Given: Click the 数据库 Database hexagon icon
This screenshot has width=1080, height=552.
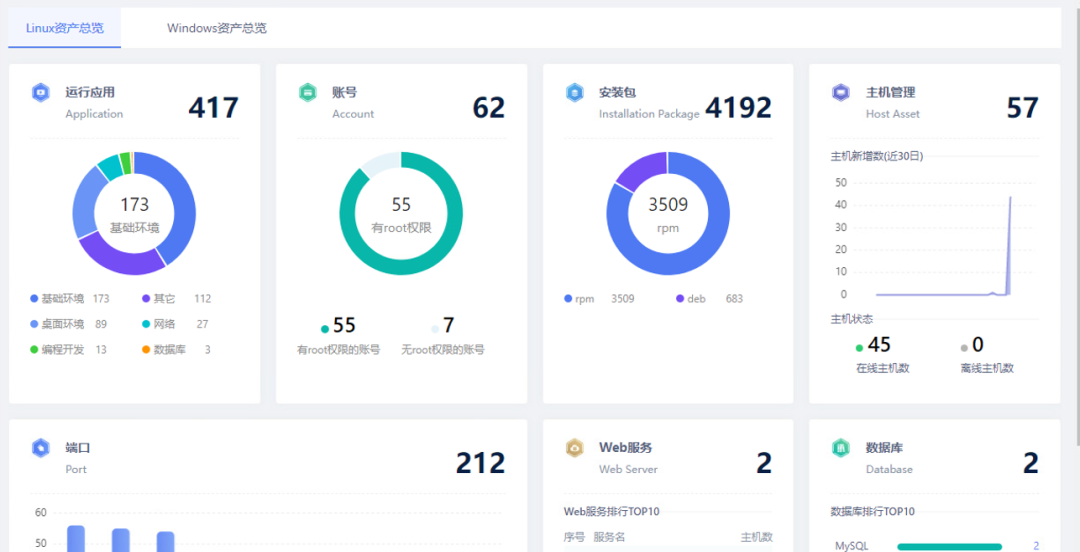Looking at the screenshot, I should [840, 448].
